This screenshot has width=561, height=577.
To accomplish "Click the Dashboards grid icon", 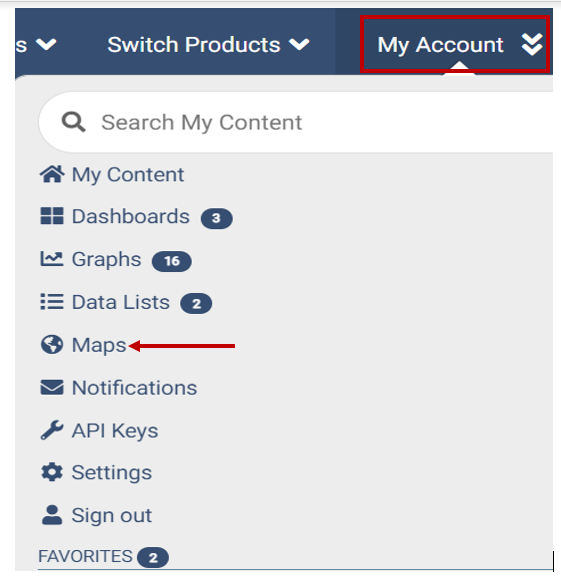I will (52, 216).
